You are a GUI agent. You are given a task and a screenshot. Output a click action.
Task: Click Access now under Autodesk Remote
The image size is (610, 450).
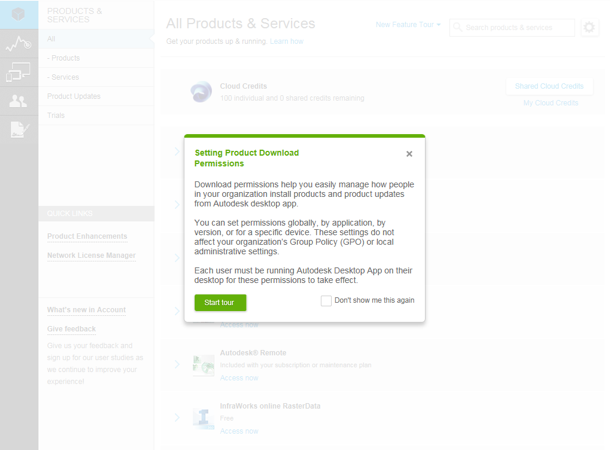(239, 378)
